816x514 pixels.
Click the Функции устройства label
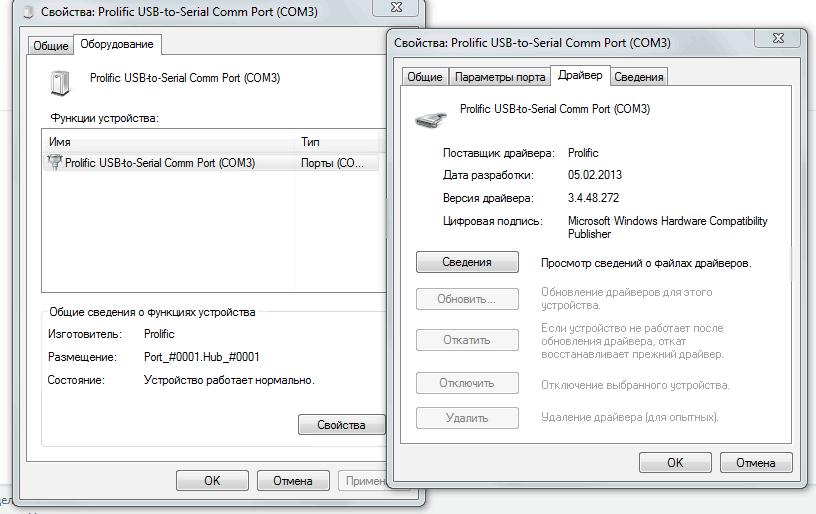click(105, 118)
